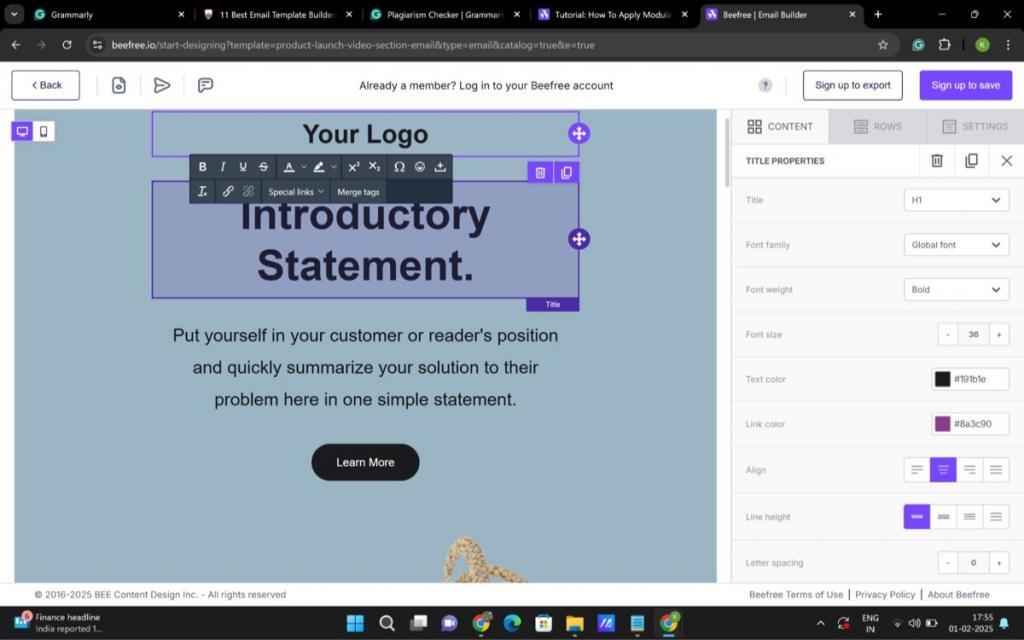1024x640 pixels.
Task: Switch to the ROWS tab
Action: coord(877,126)
